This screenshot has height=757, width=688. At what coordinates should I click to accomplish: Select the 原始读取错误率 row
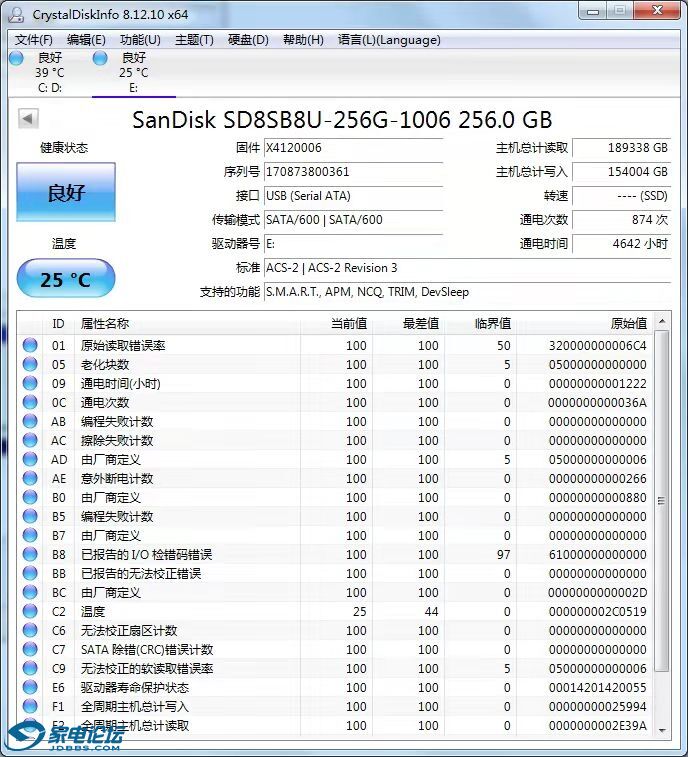tap(337, 345)
